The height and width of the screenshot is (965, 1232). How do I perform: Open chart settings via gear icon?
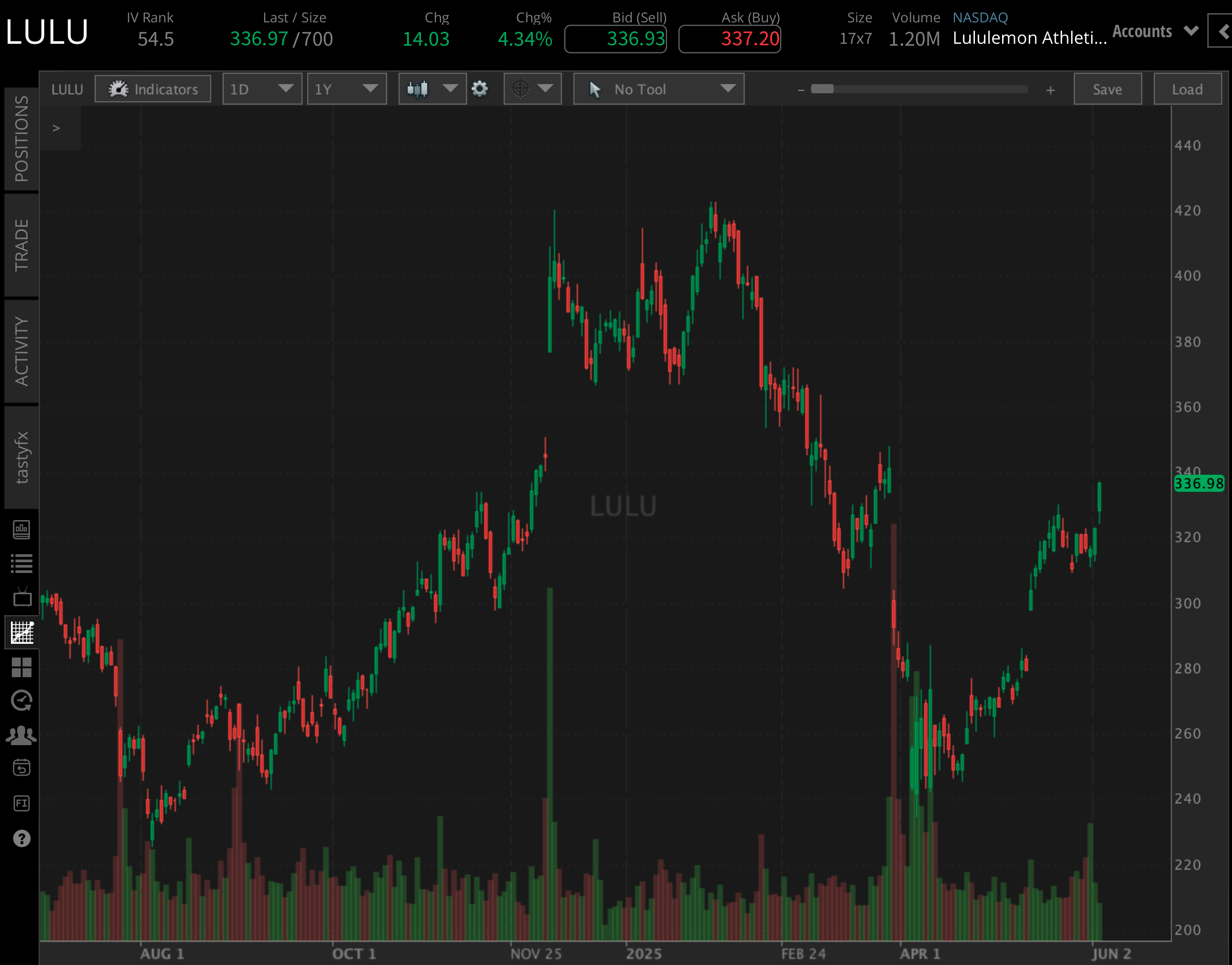click(479, 89)
